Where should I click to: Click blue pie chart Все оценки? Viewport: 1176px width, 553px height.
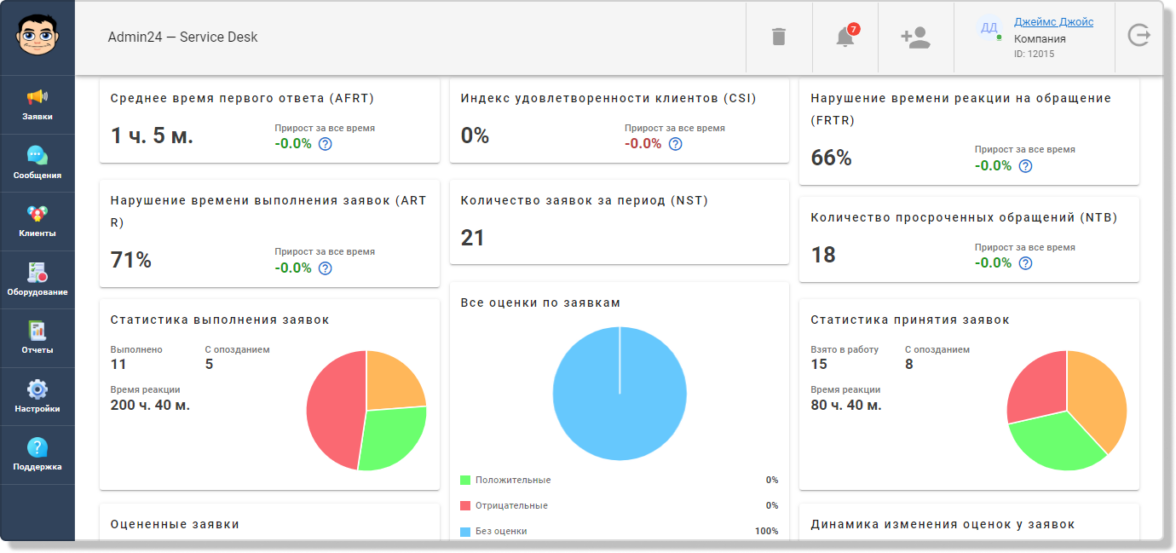(x=620, y=393)
